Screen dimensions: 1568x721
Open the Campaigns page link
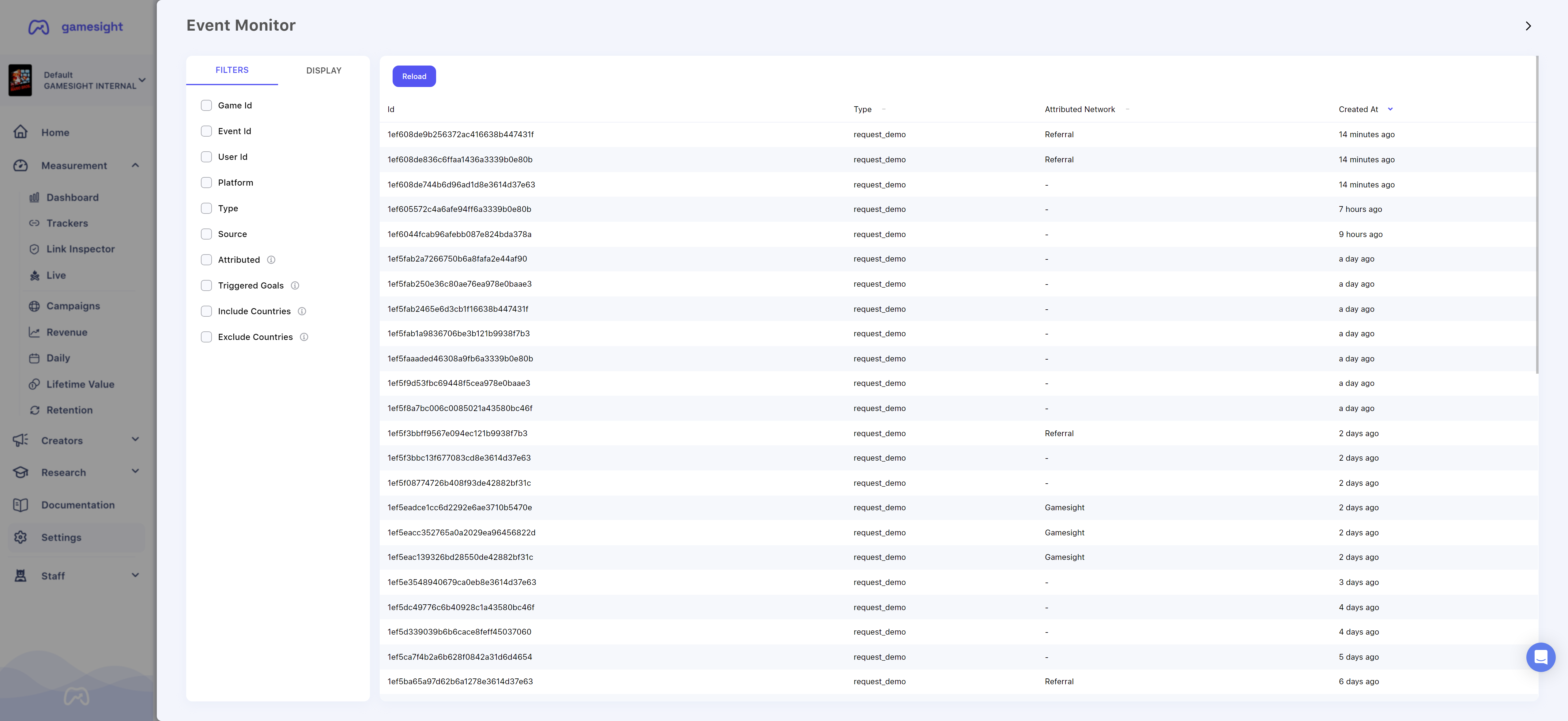(73, 306)
